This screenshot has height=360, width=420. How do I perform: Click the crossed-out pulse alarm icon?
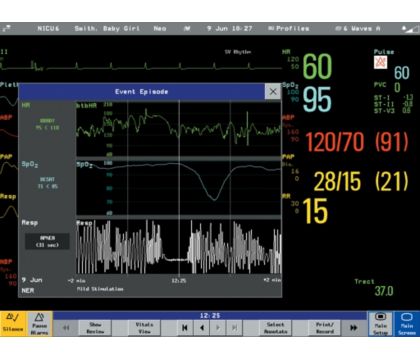click(x=380, y=62)
